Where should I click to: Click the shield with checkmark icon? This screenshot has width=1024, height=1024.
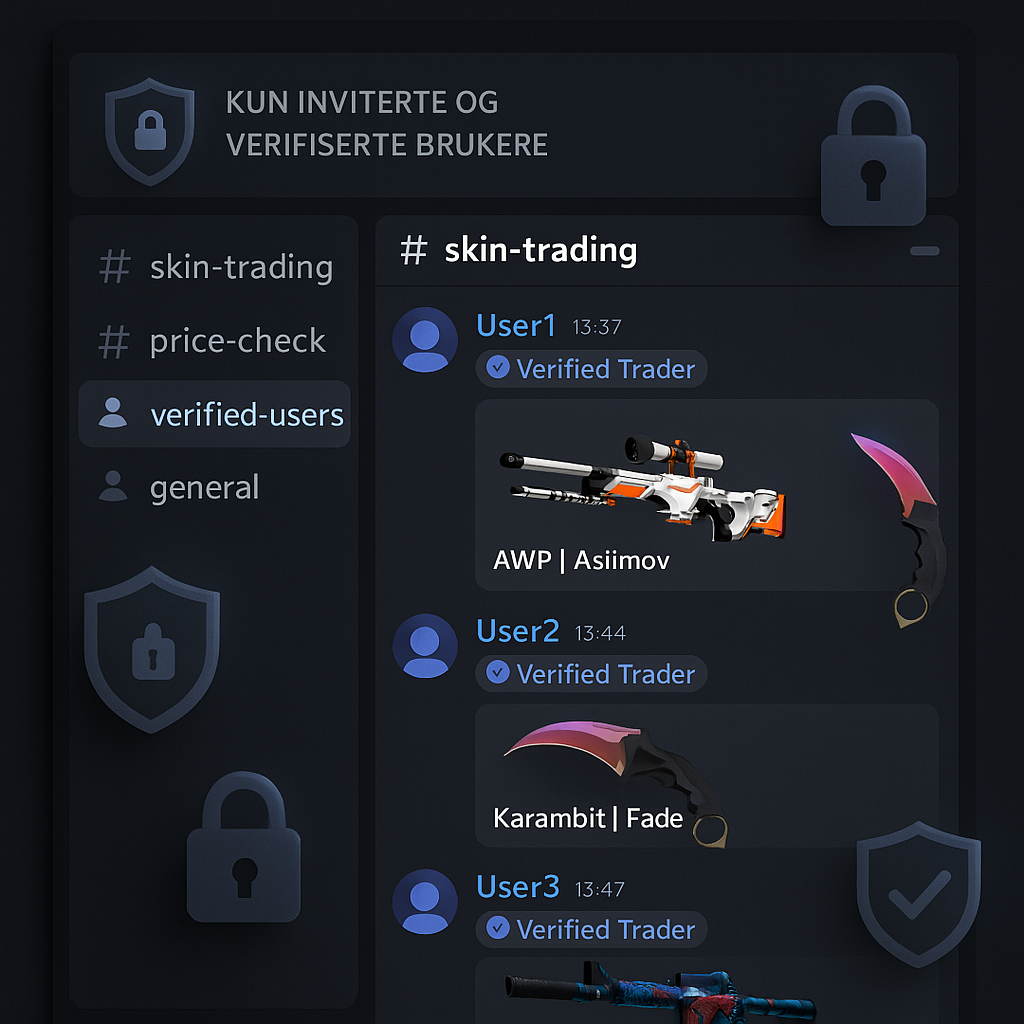pyautogui.click(x=919, y=895)
